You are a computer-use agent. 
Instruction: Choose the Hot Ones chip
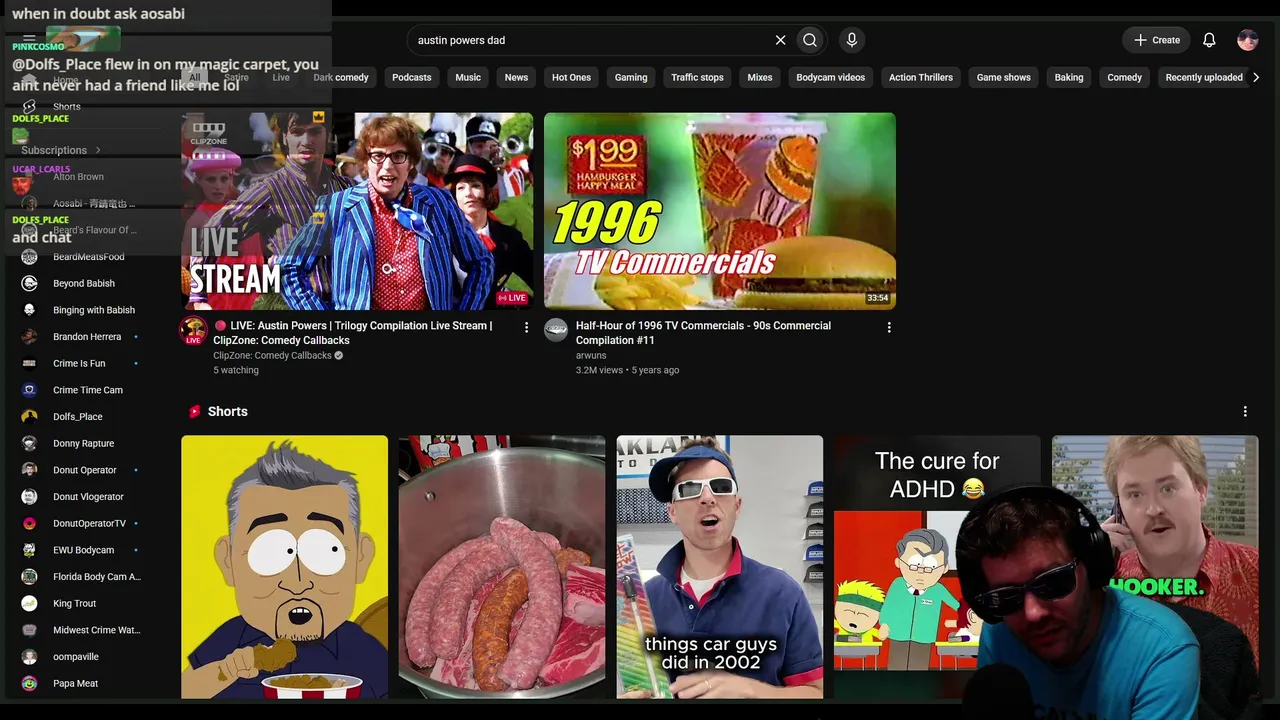click(x=571, y=77)
